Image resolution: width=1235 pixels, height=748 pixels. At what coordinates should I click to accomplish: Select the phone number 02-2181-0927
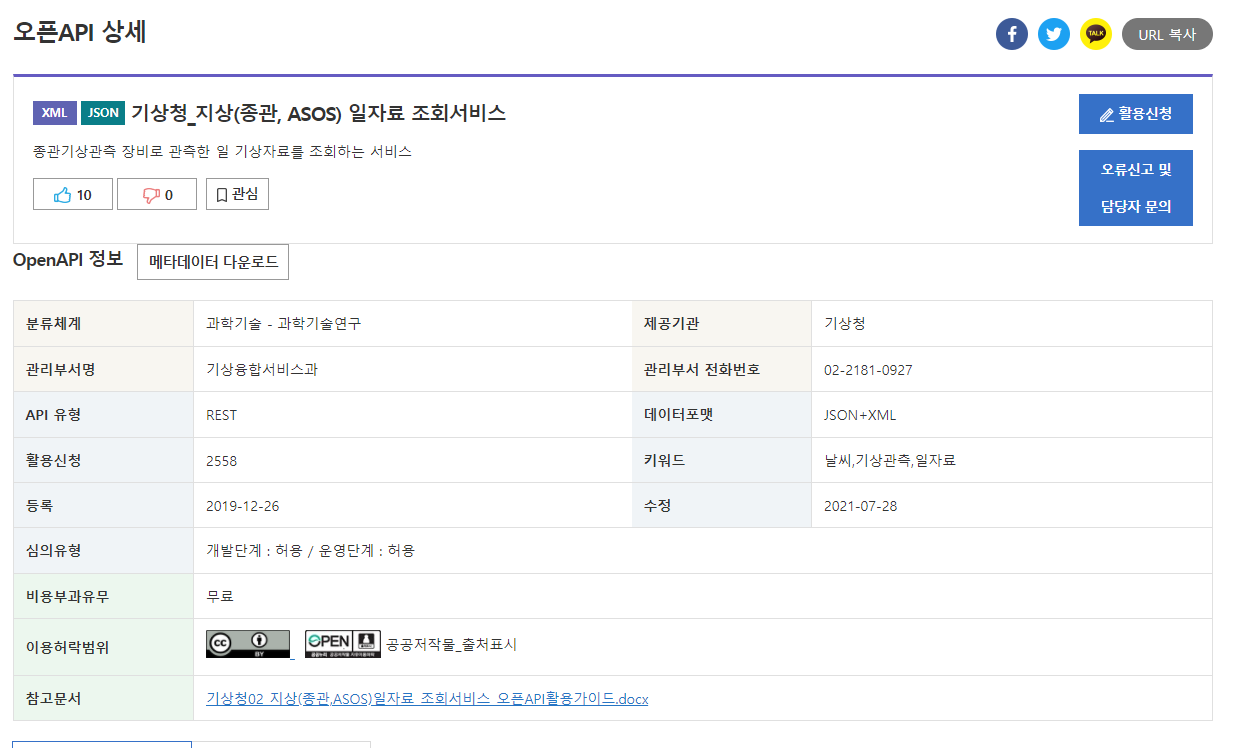click(868, 370)
